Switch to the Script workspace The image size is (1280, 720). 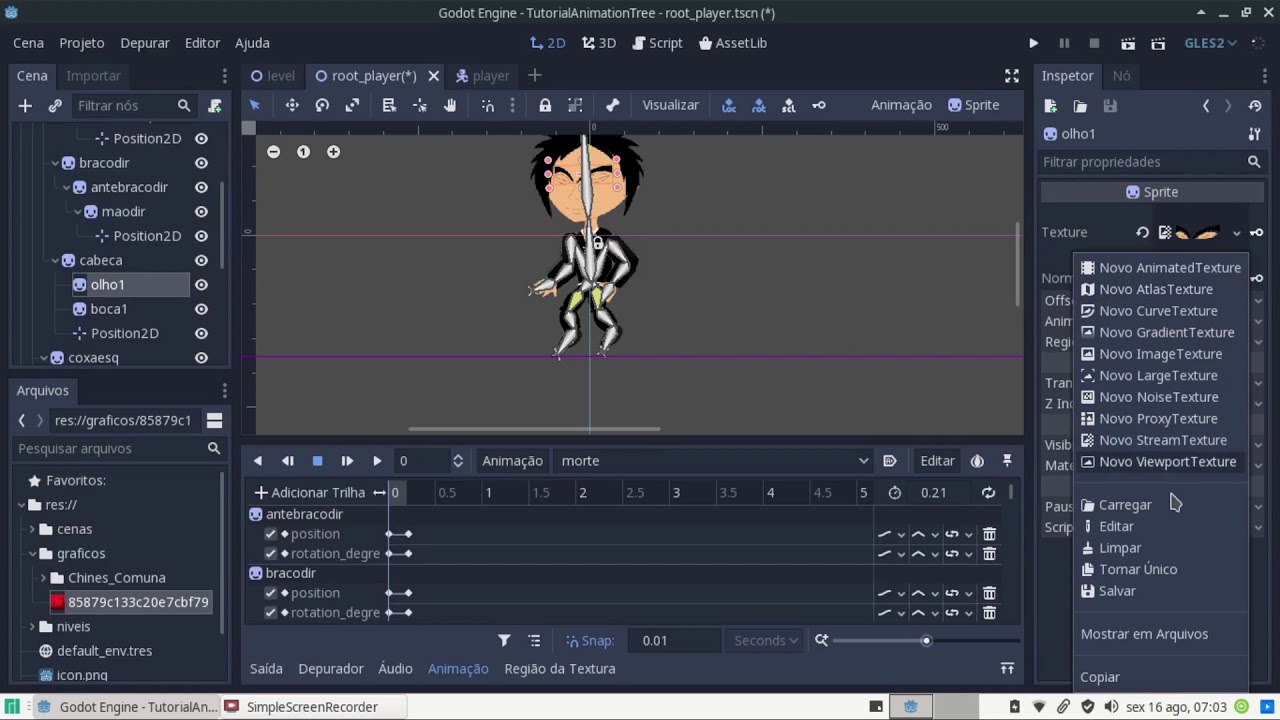coord(656,43)
